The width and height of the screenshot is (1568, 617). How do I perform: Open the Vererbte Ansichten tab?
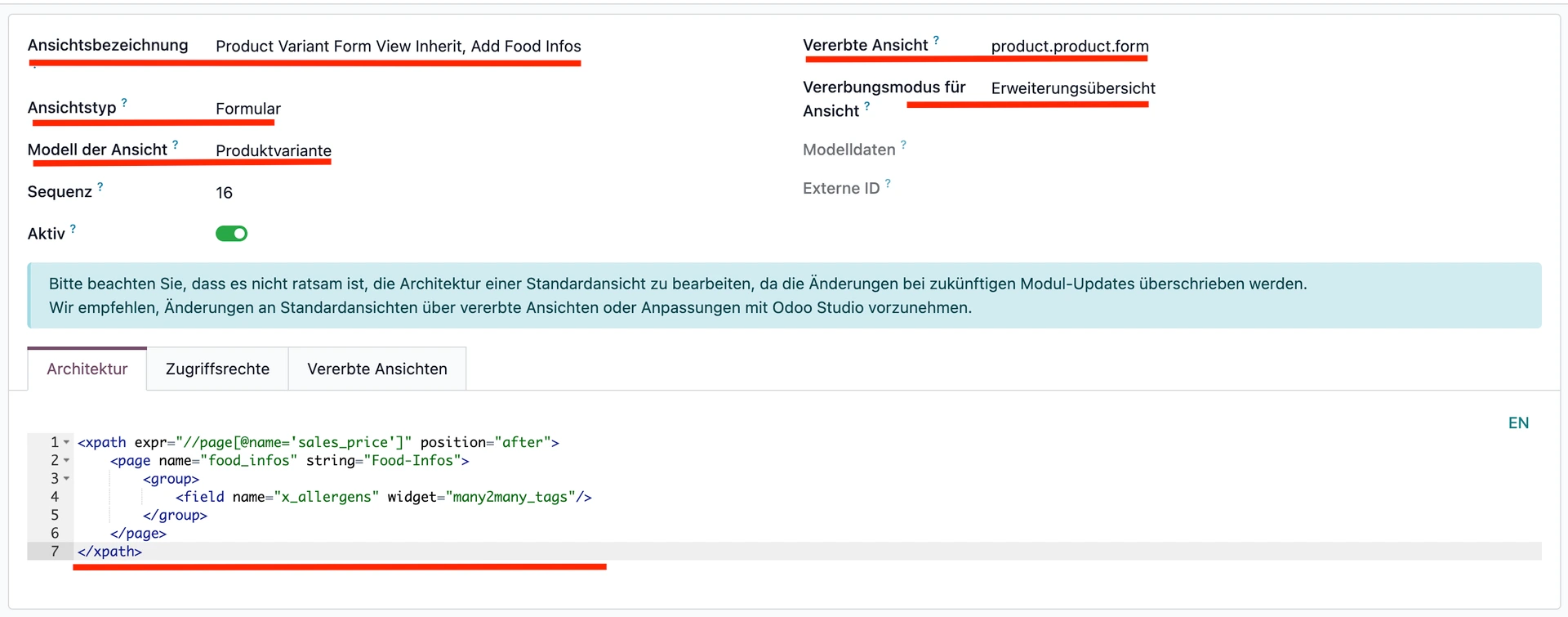coord(376,369)
